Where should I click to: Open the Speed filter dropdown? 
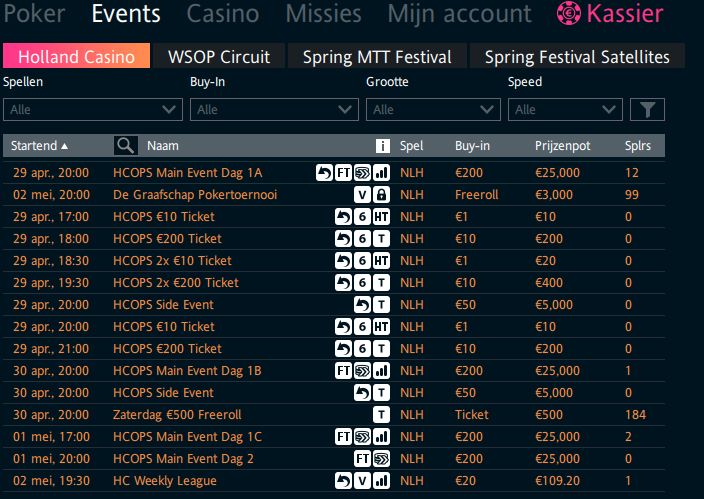[565, 110]
